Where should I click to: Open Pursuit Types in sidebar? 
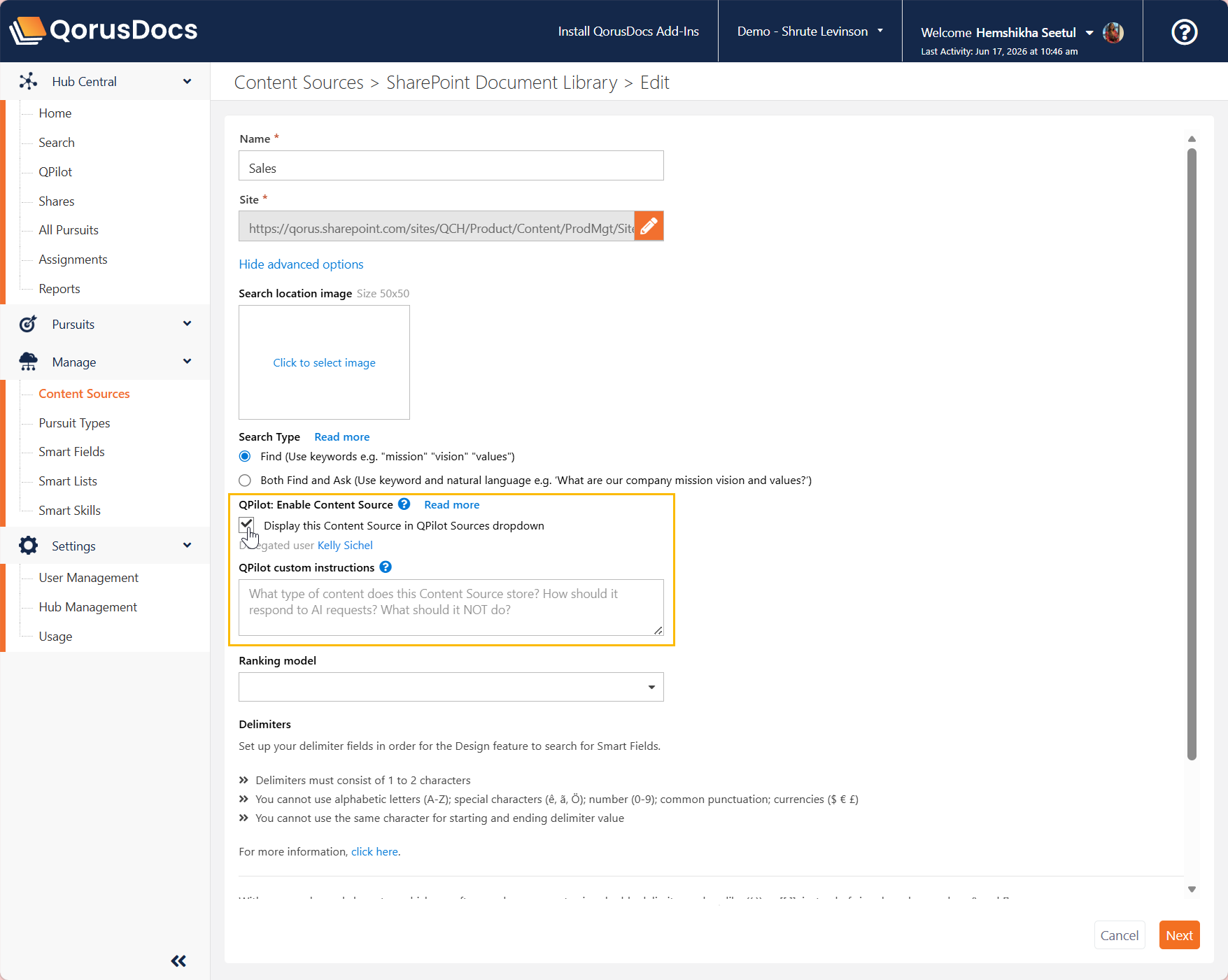point(74,423)
